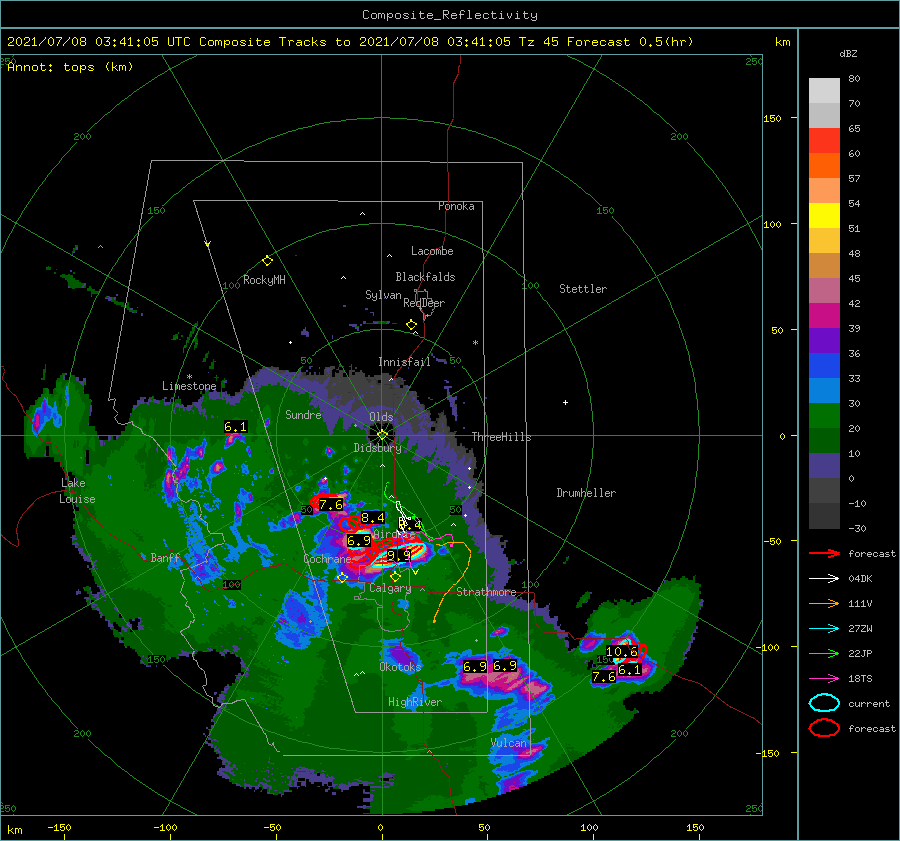This screenshot has height=841, width=900.
Task: Click the 10.6 storm top label
Action: pyautogui.click(x=622, y=652)
